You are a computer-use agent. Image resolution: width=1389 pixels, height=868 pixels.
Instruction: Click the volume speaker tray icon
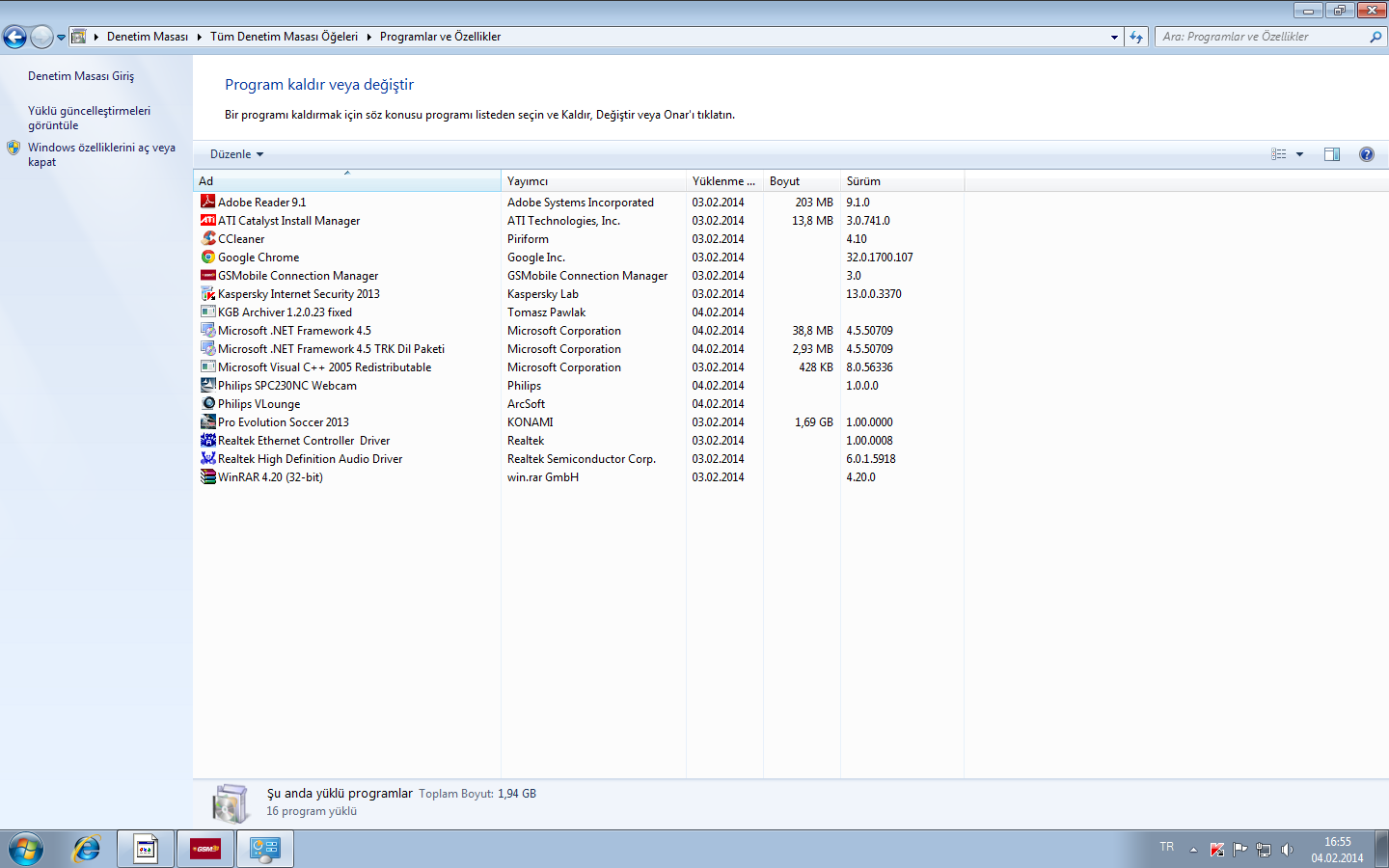coord(1287,850)
